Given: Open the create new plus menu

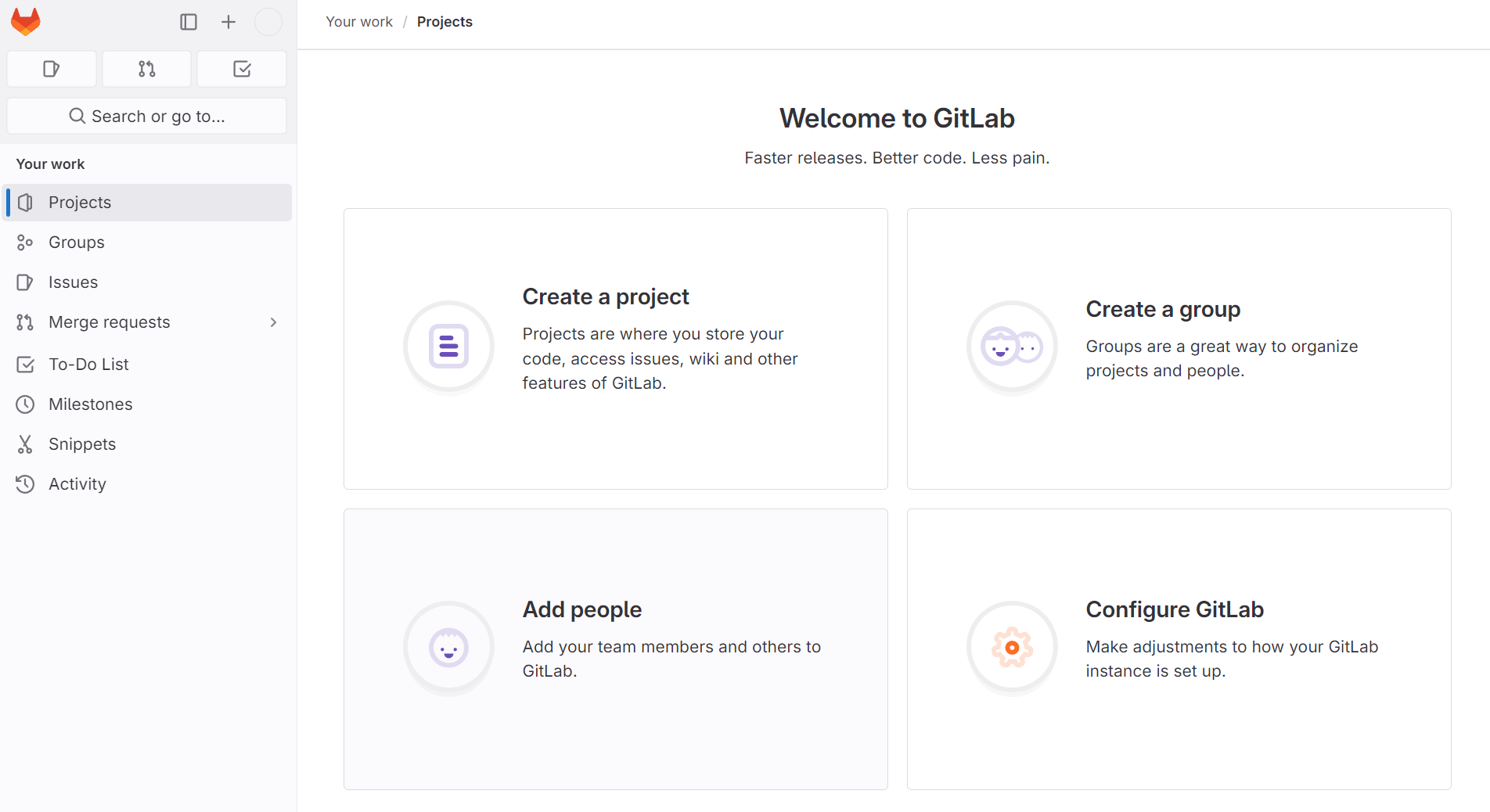Looking at the screenshot, I should pos(229,22).
